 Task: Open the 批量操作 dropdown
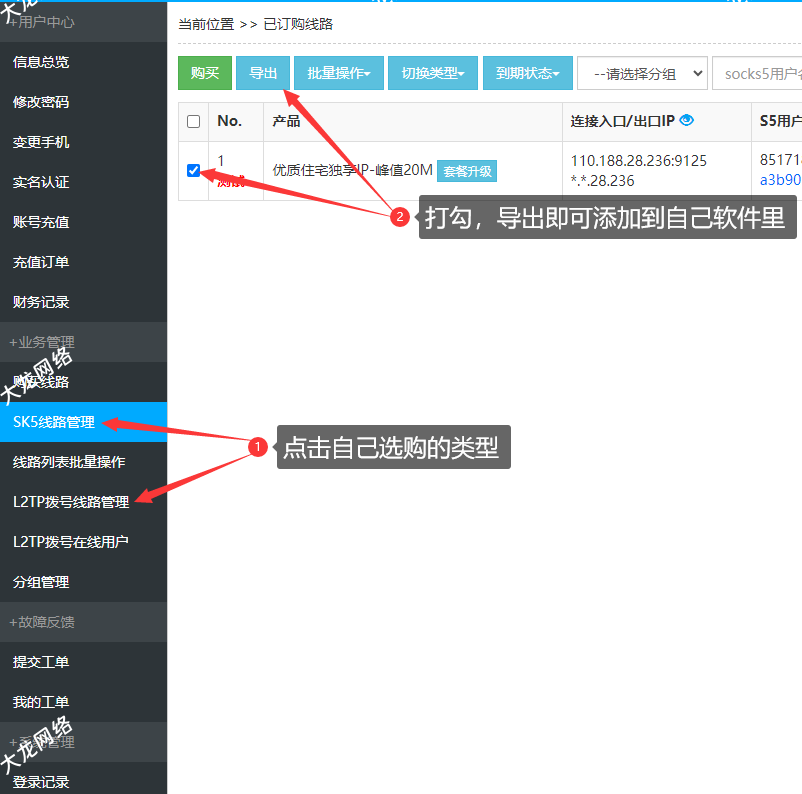point(338,73)
